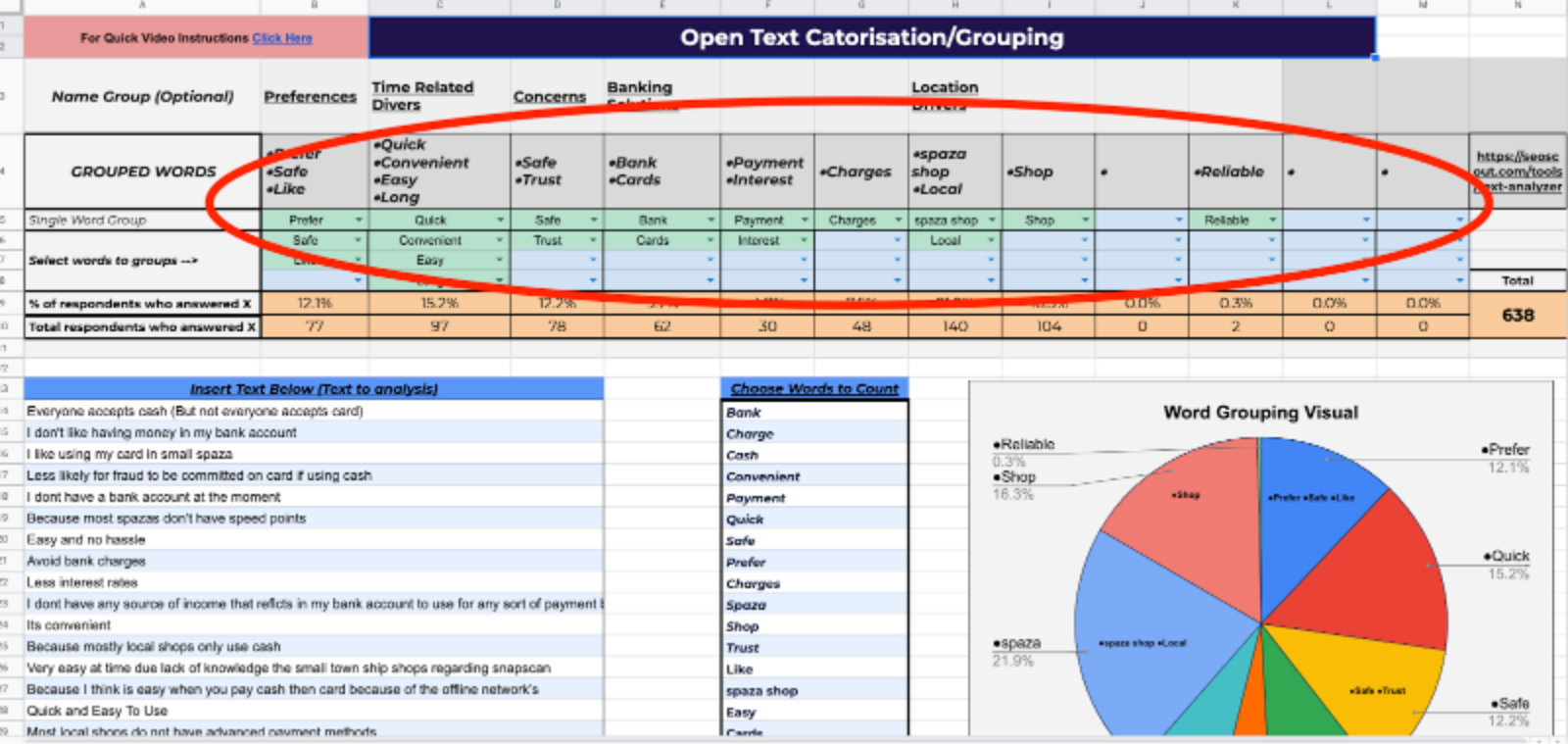The width and height of the screenshot is (1568, 744).
Task: Select the "•Prefer 12.1%" chart label
Action: pyautogui.click(x=1506, y=458)
